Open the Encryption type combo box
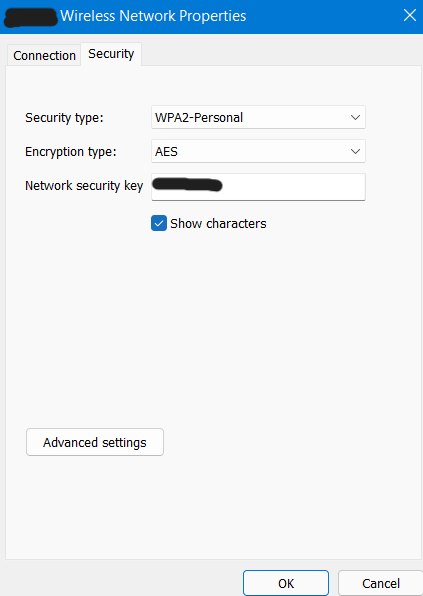 (258, 151)
